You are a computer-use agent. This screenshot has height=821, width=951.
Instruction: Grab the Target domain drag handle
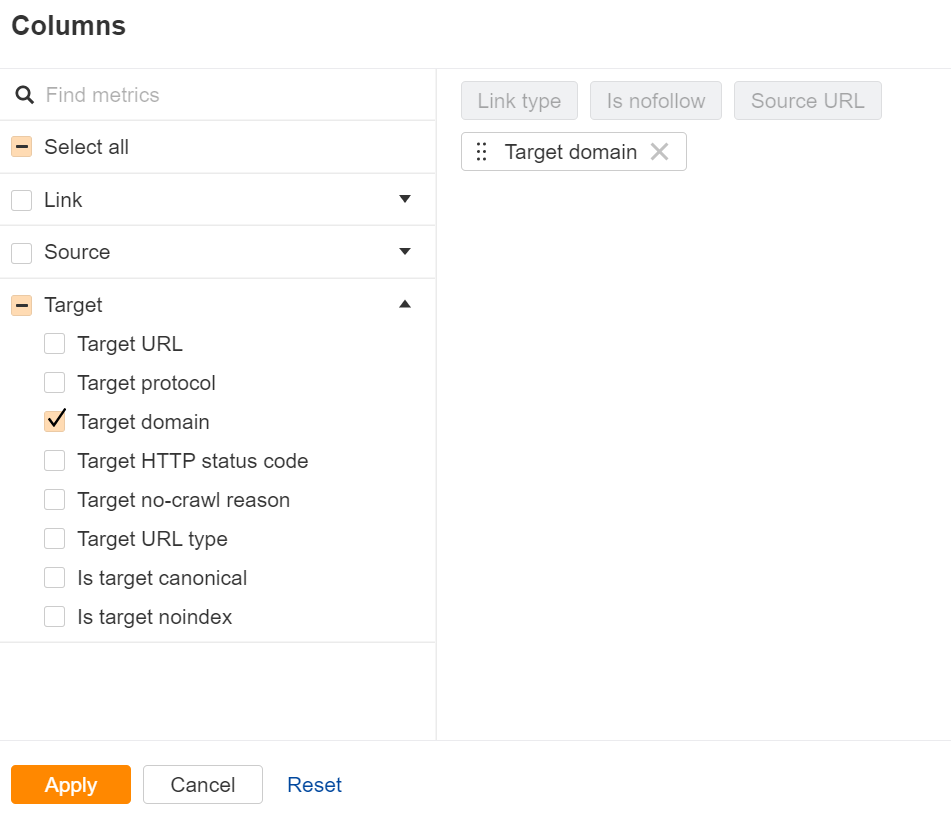pos(481,152)
